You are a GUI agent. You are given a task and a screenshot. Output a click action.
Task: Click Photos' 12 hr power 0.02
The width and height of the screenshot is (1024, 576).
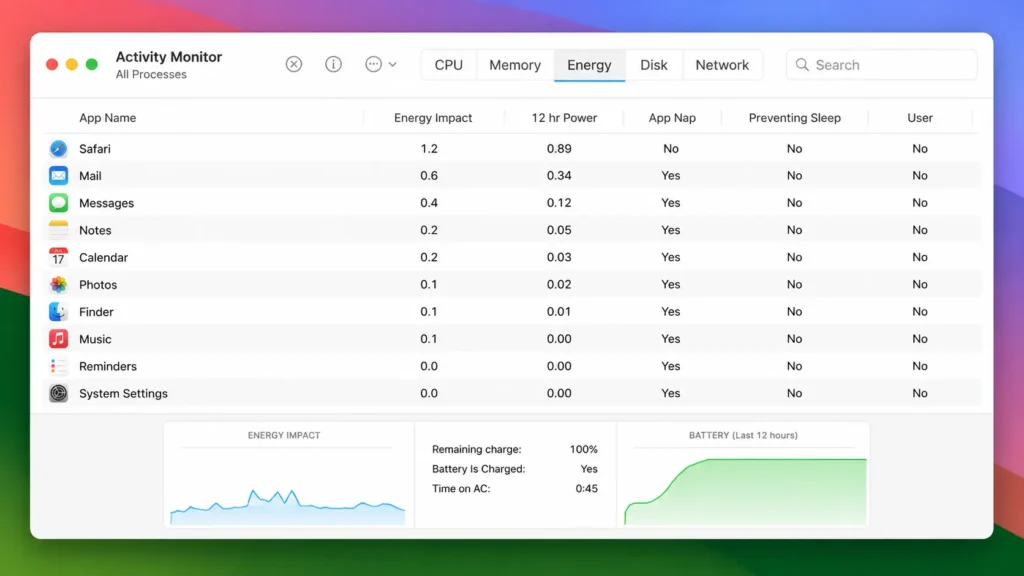(559, 285)
